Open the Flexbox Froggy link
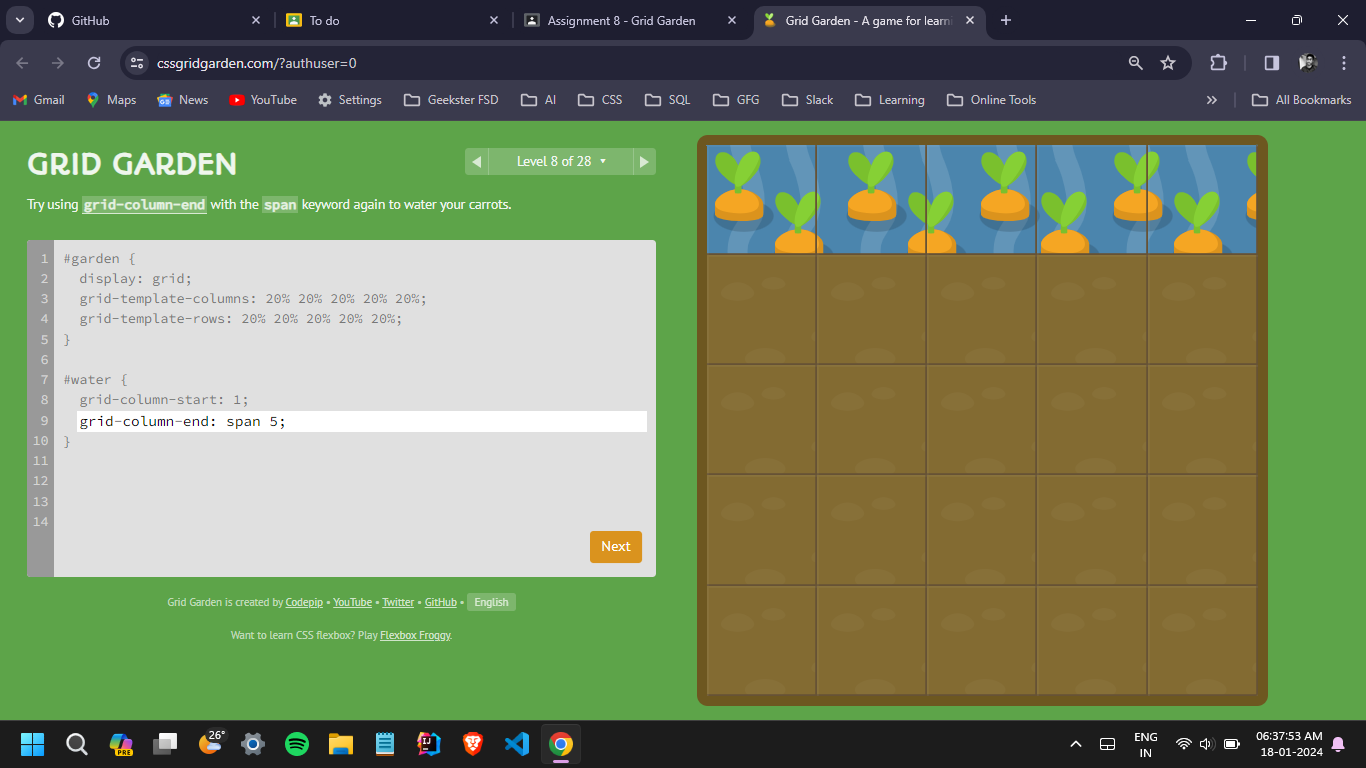 point(415,635)
